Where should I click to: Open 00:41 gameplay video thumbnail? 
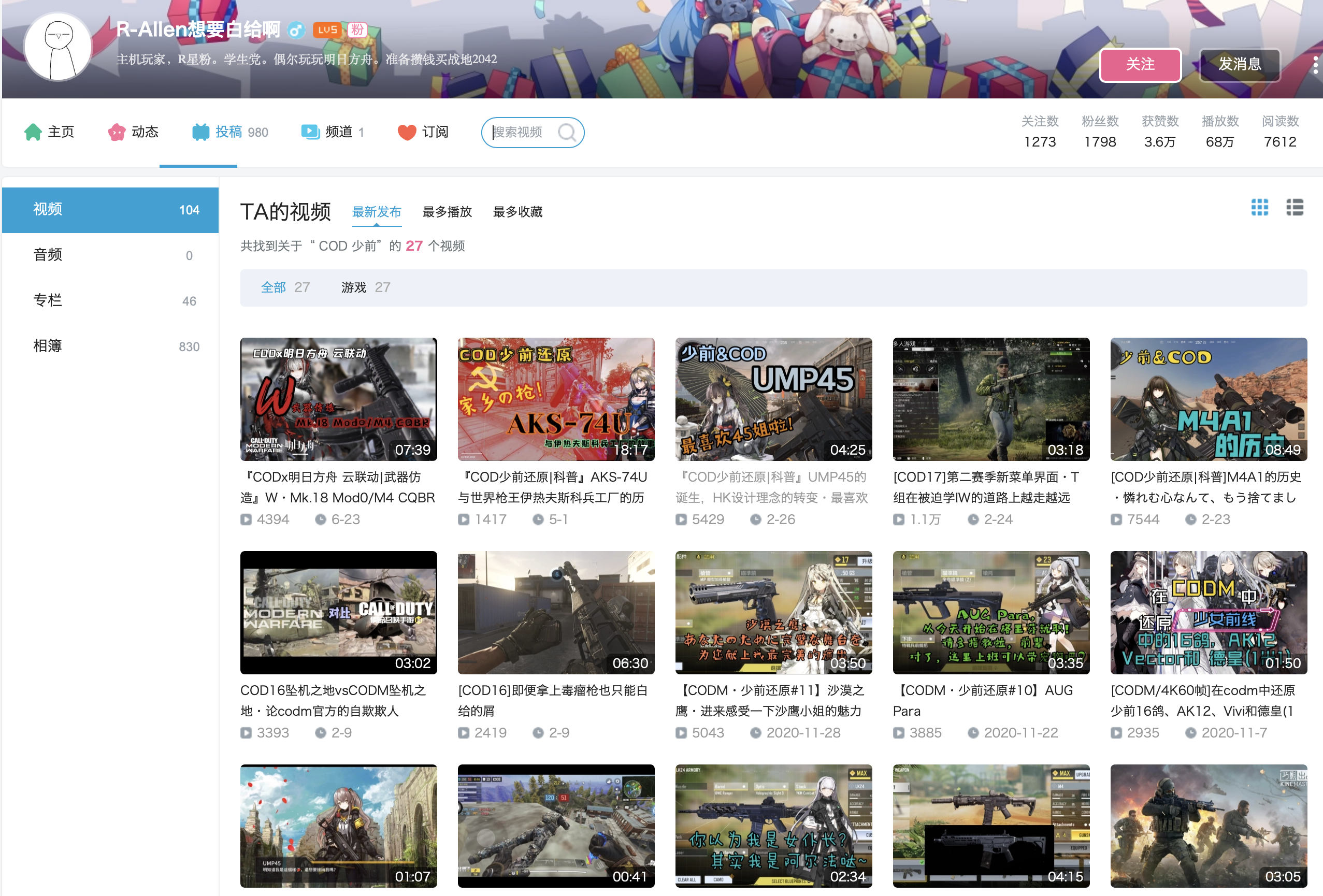pyautogui.click(x=556, y=826)
